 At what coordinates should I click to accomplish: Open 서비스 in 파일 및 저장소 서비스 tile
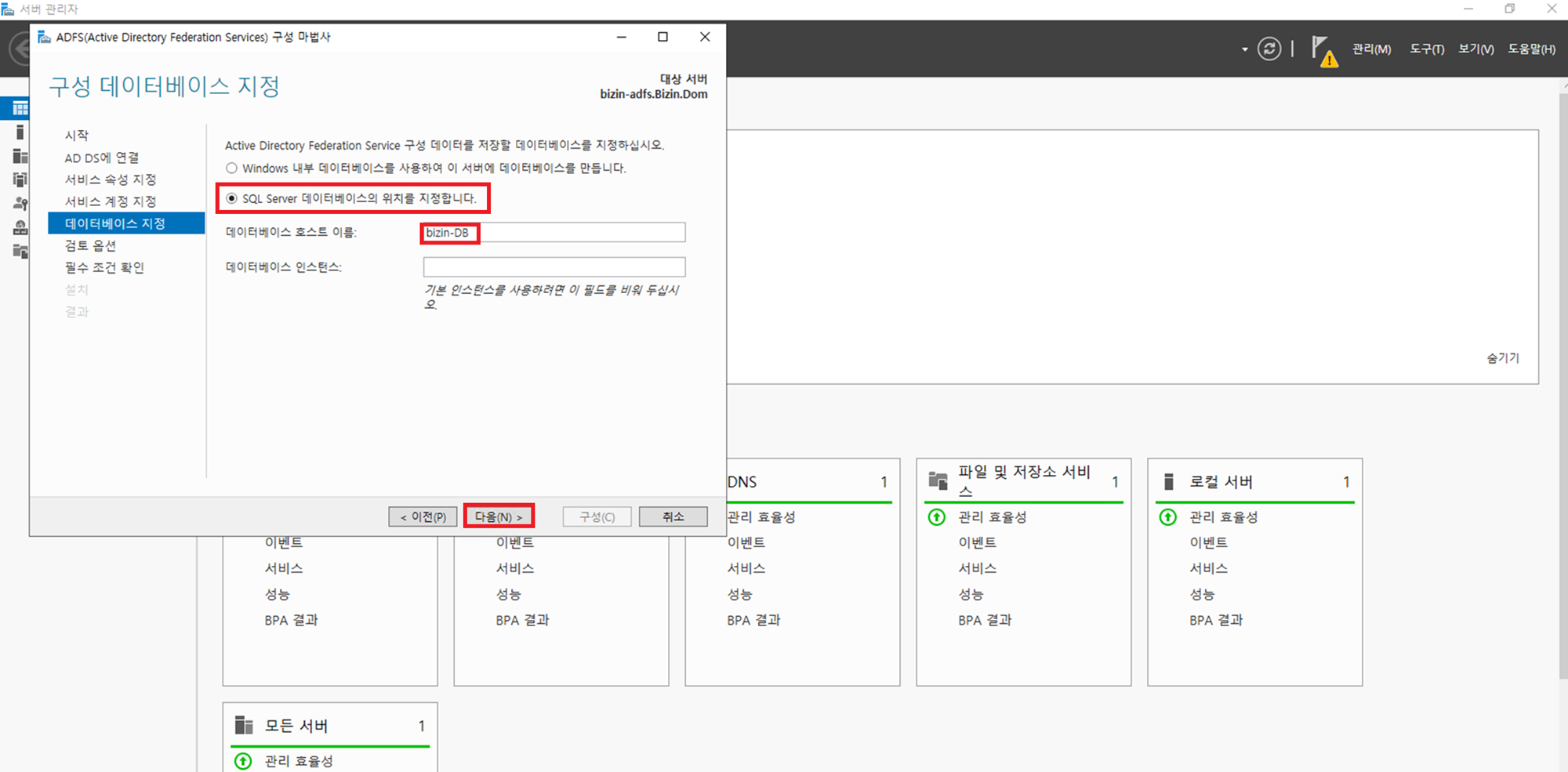[978, 568]
